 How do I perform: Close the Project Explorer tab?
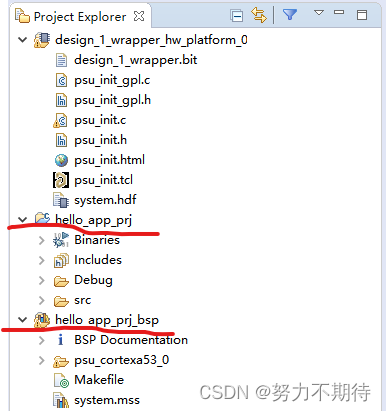[139, 16]
